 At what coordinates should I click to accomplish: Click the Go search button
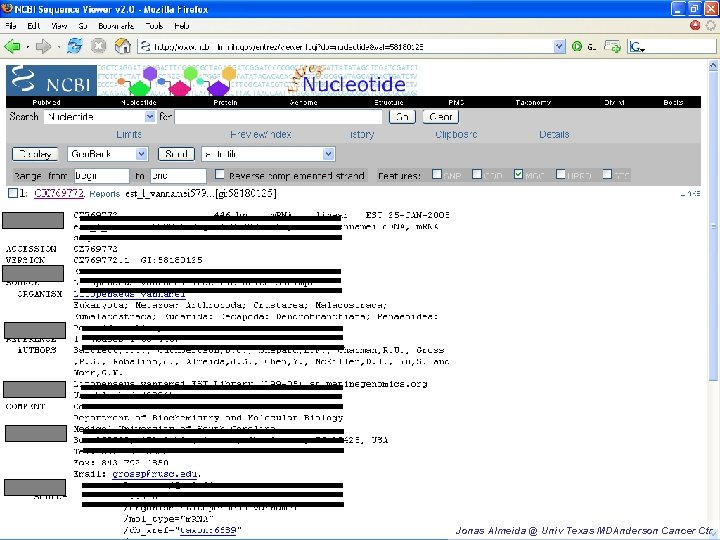(402, 117)
